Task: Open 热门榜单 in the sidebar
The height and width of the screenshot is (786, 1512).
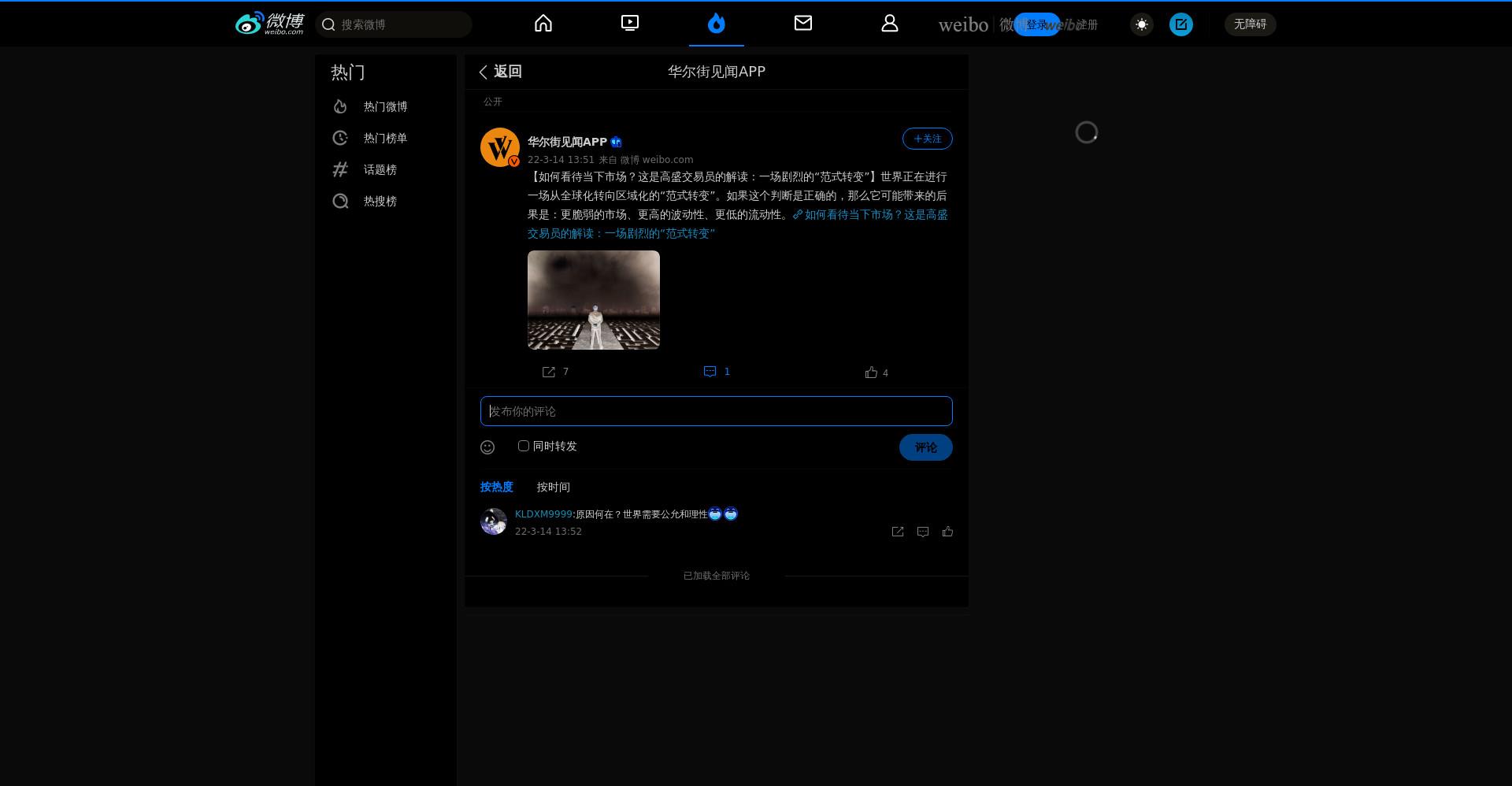Action: [386, 138]
